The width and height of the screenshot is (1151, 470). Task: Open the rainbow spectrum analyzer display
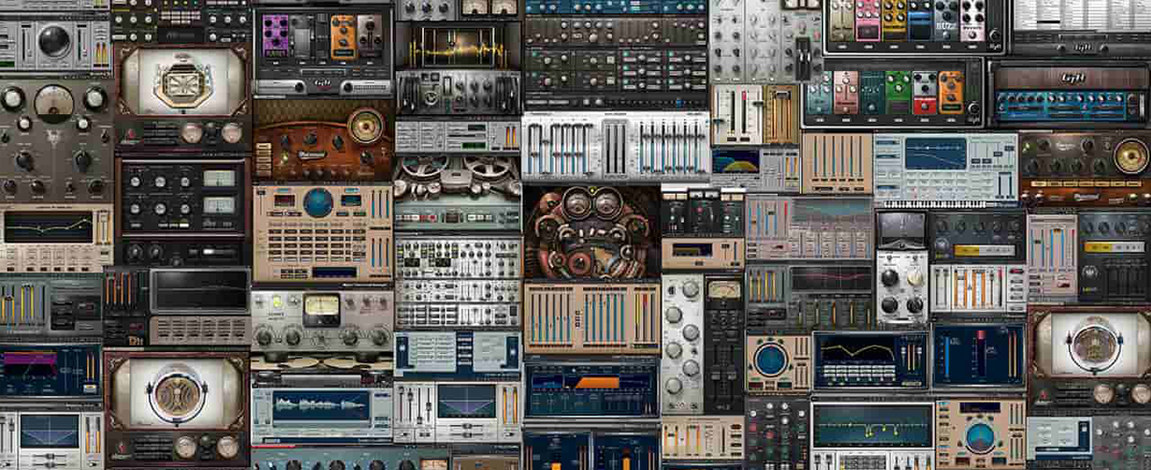[736, 162]
